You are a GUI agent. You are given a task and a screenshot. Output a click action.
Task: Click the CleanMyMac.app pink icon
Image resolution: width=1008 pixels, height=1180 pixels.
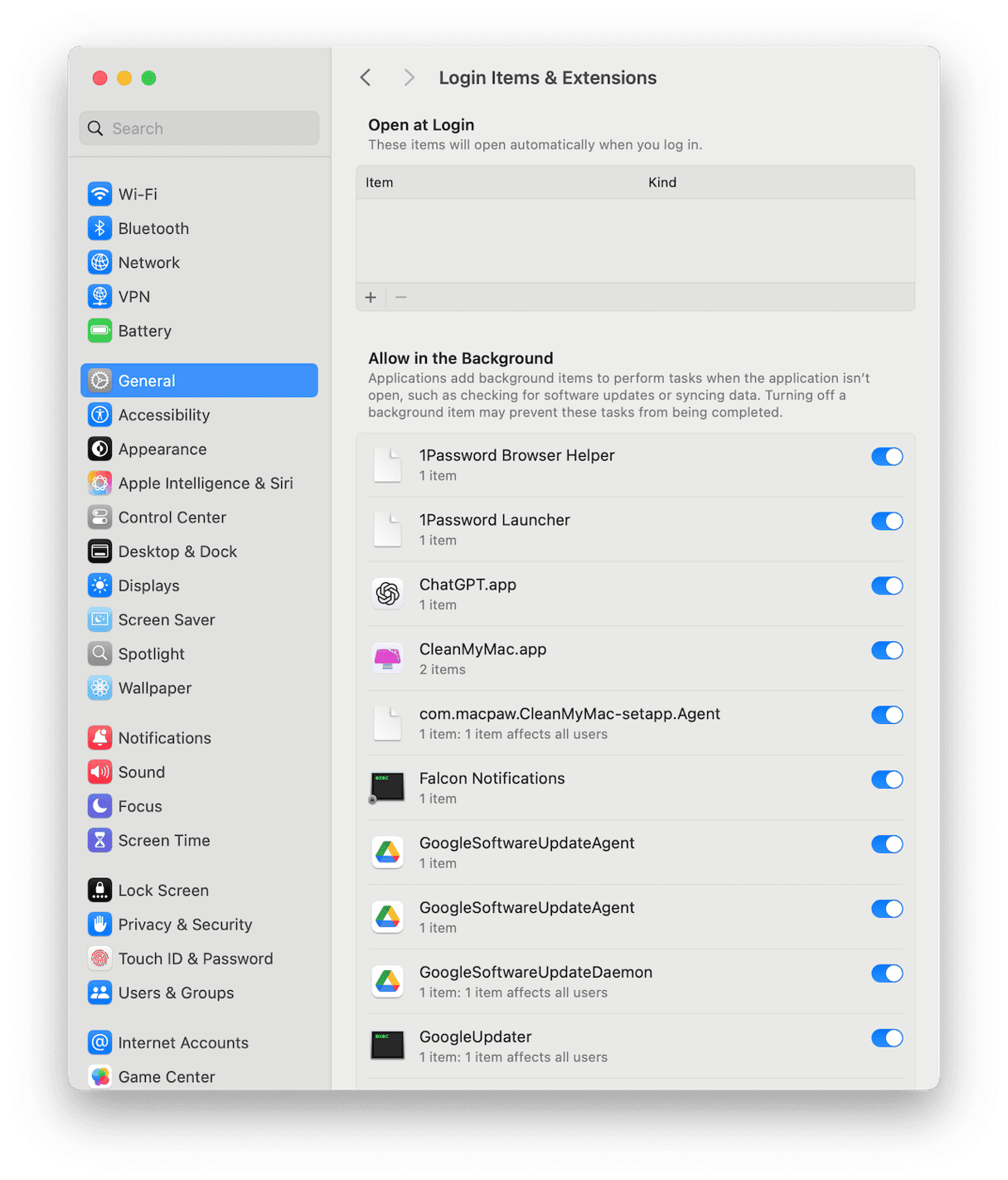click(x=387, y=658)
